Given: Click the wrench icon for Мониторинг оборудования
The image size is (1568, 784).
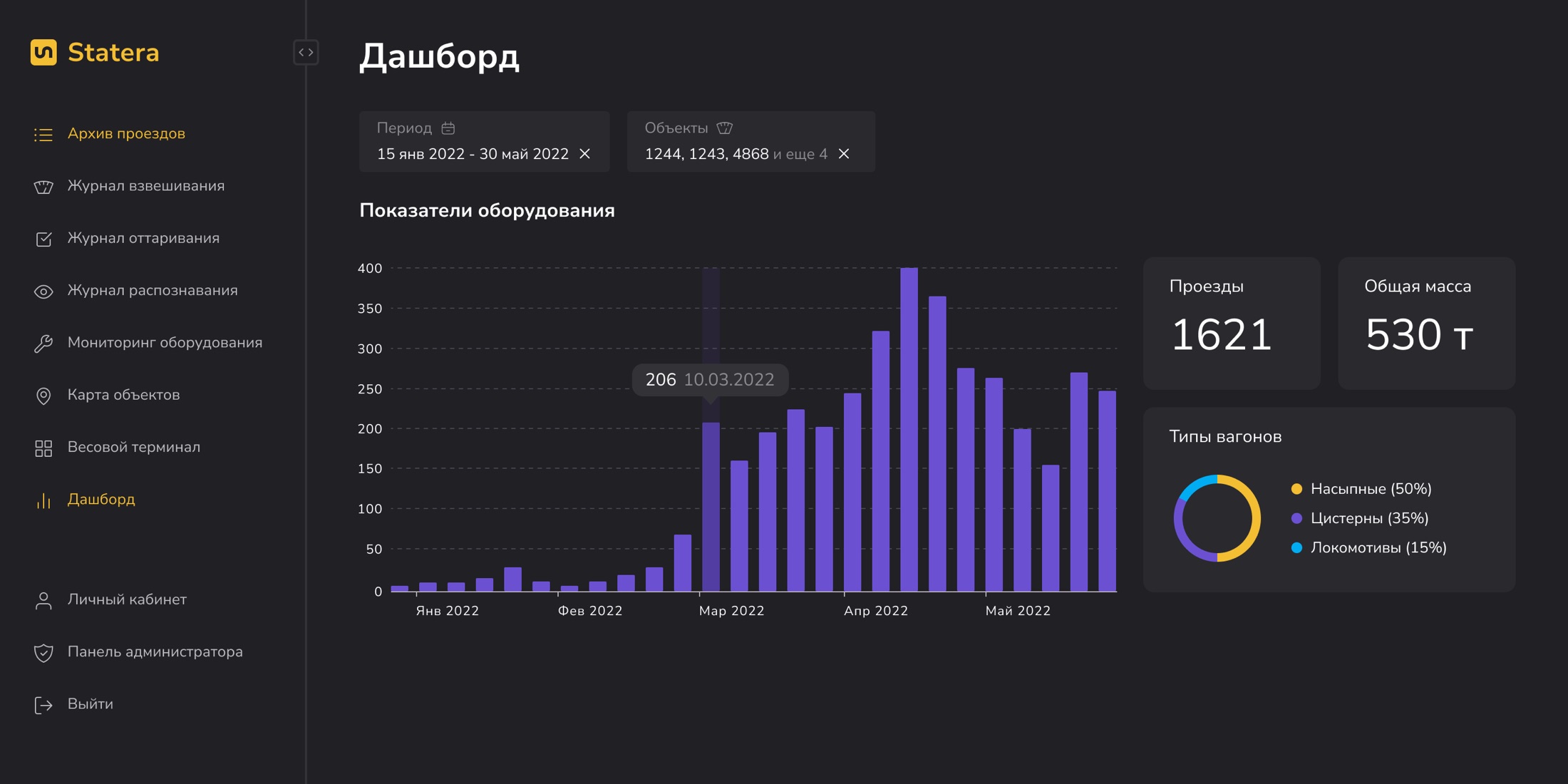Looking at the screenshot, I should click(x=43, y=344).
